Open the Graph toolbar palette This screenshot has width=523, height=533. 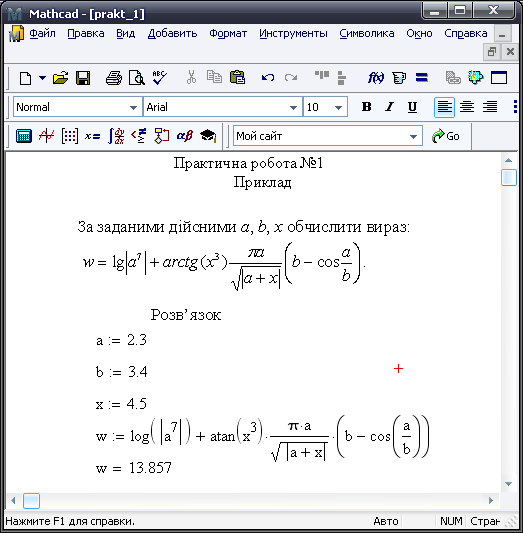click(47, 136)
